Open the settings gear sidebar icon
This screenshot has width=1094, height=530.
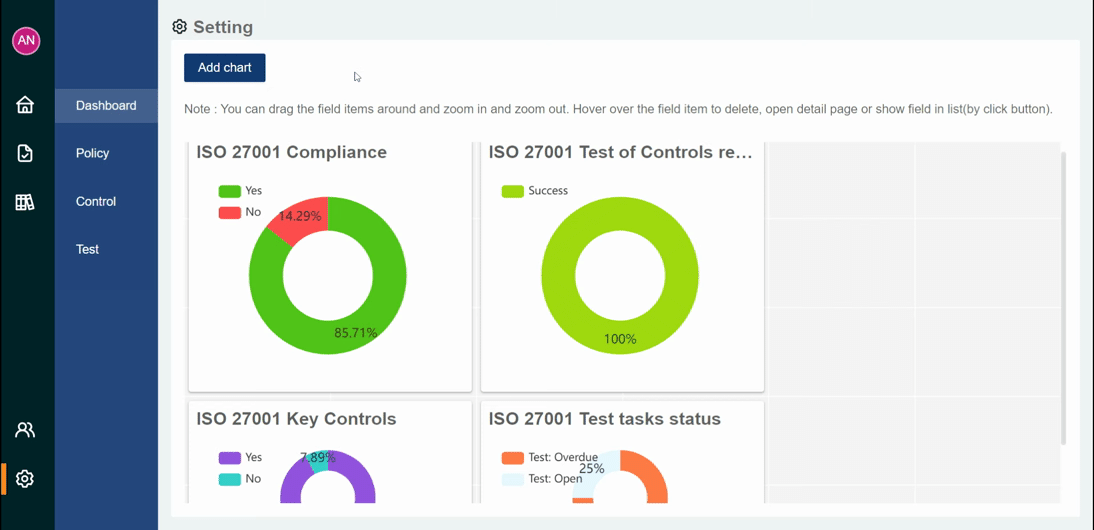25,478
